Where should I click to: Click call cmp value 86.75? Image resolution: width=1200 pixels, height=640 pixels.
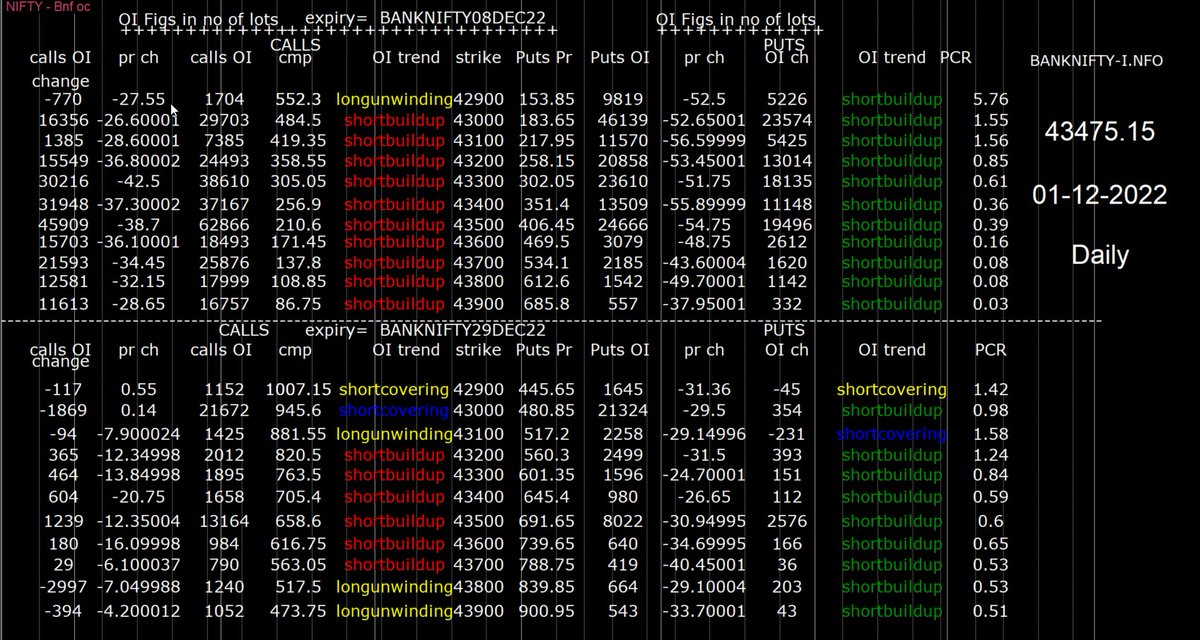point(300,304)
